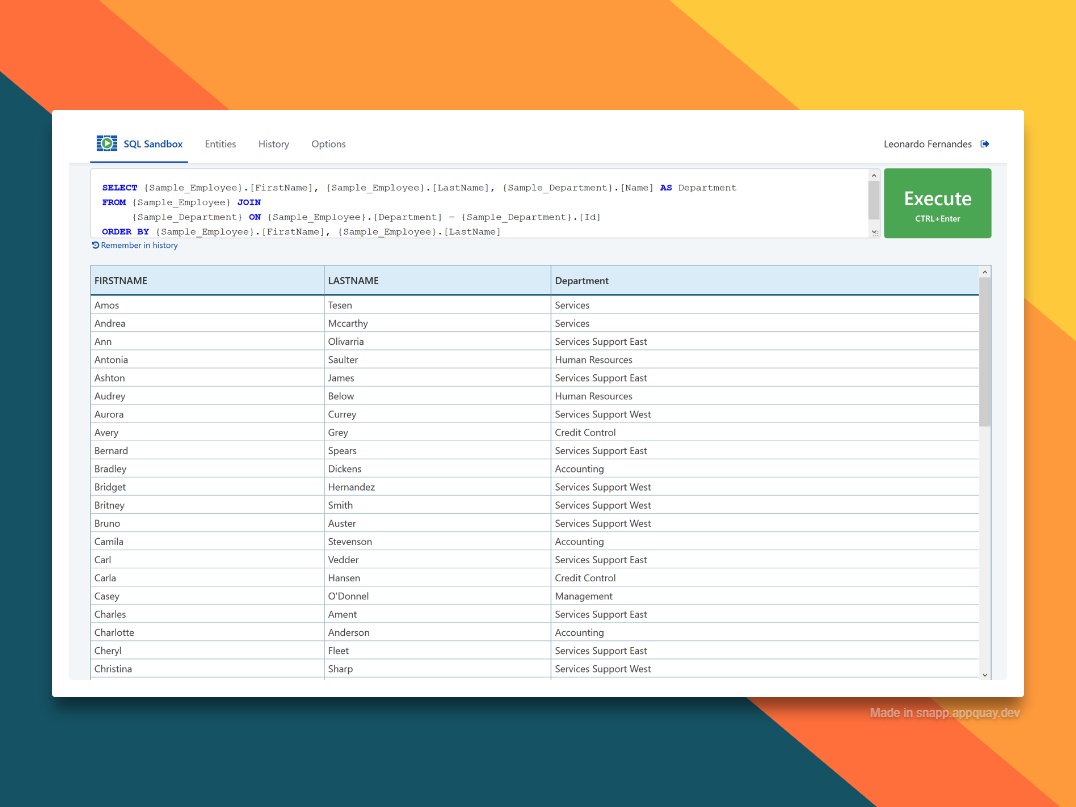Open the History tab
Screen dimensions: 1076x807
[x=273, y=143]
